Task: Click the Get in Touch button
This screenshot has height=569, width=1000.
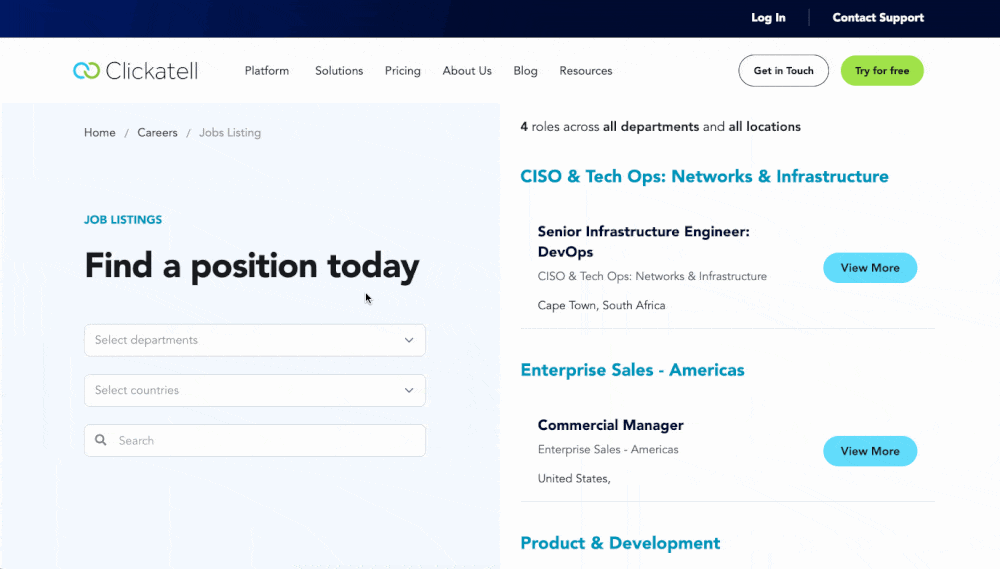Action: pos(783,71)
